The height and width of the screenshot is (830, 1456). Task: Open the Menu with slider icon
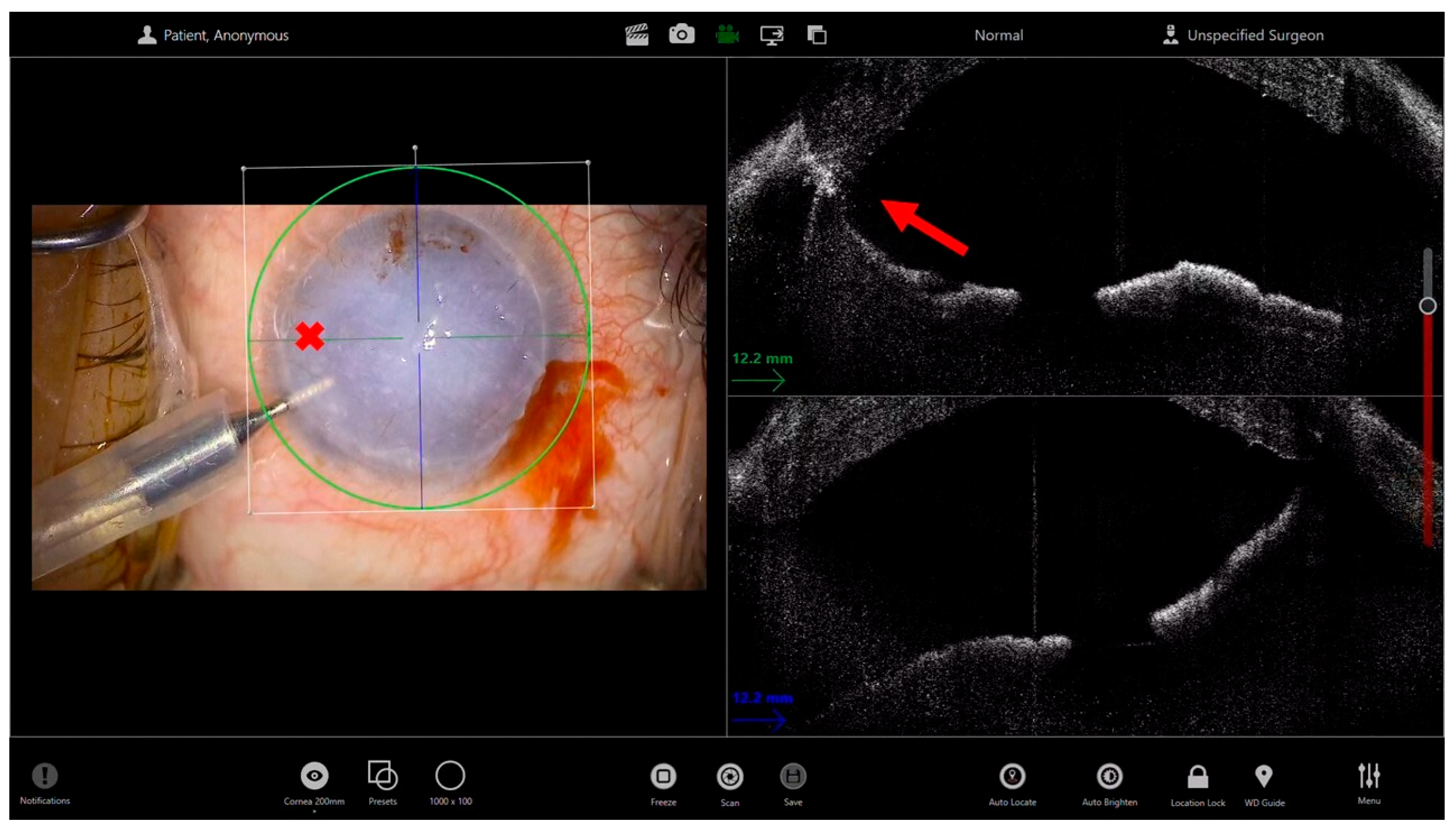click(1369, 776)
